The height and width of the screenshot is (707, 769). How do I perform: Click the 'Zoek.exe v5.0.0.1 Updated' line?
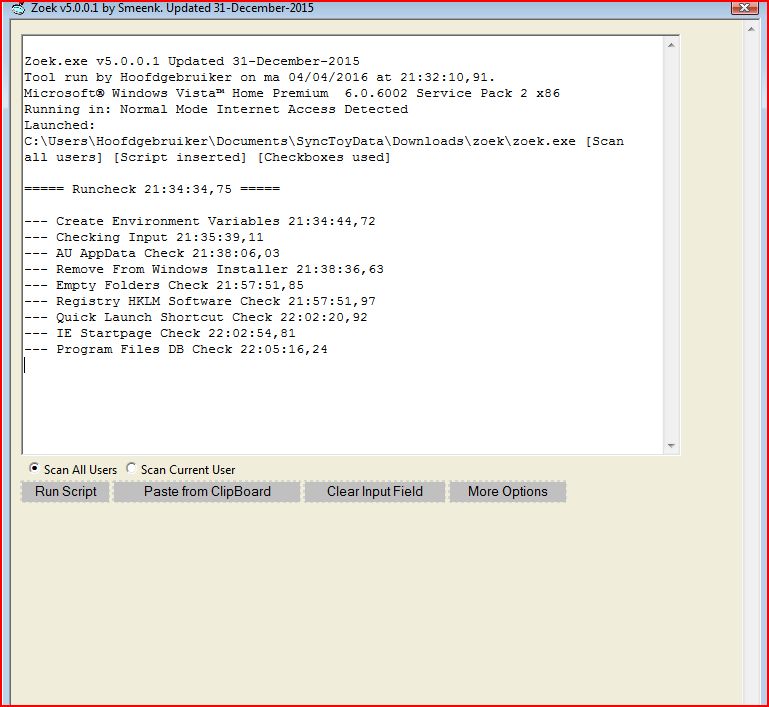click(x=192, y=61)
